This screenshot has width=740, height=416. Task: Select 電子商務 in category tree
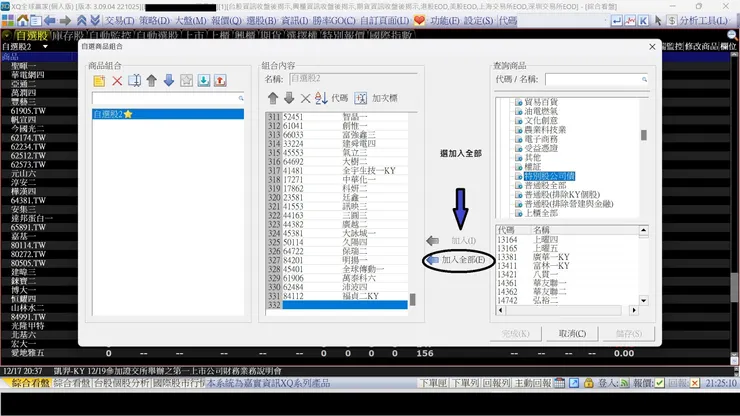click(541, 139)
